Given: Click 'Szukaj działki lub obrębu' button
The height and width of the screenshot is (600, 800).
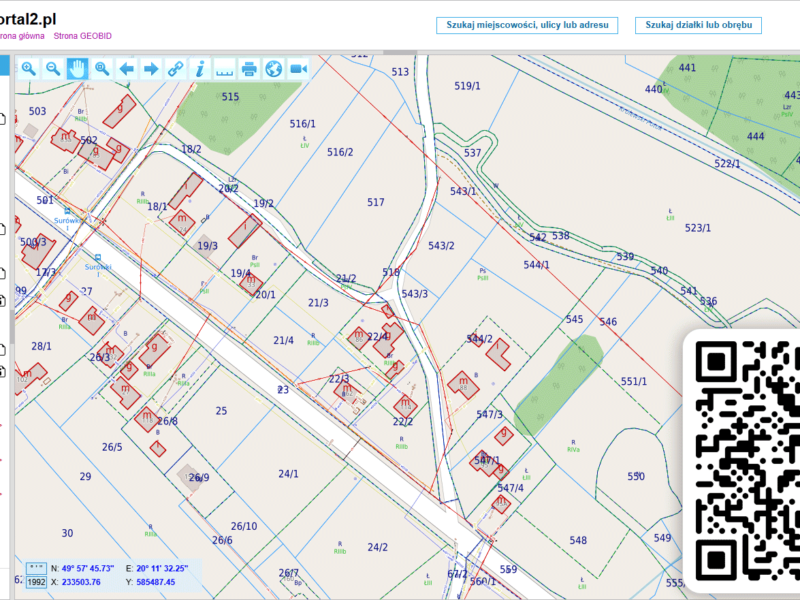Looking at the screenshot, I should [x=698, y=25].
